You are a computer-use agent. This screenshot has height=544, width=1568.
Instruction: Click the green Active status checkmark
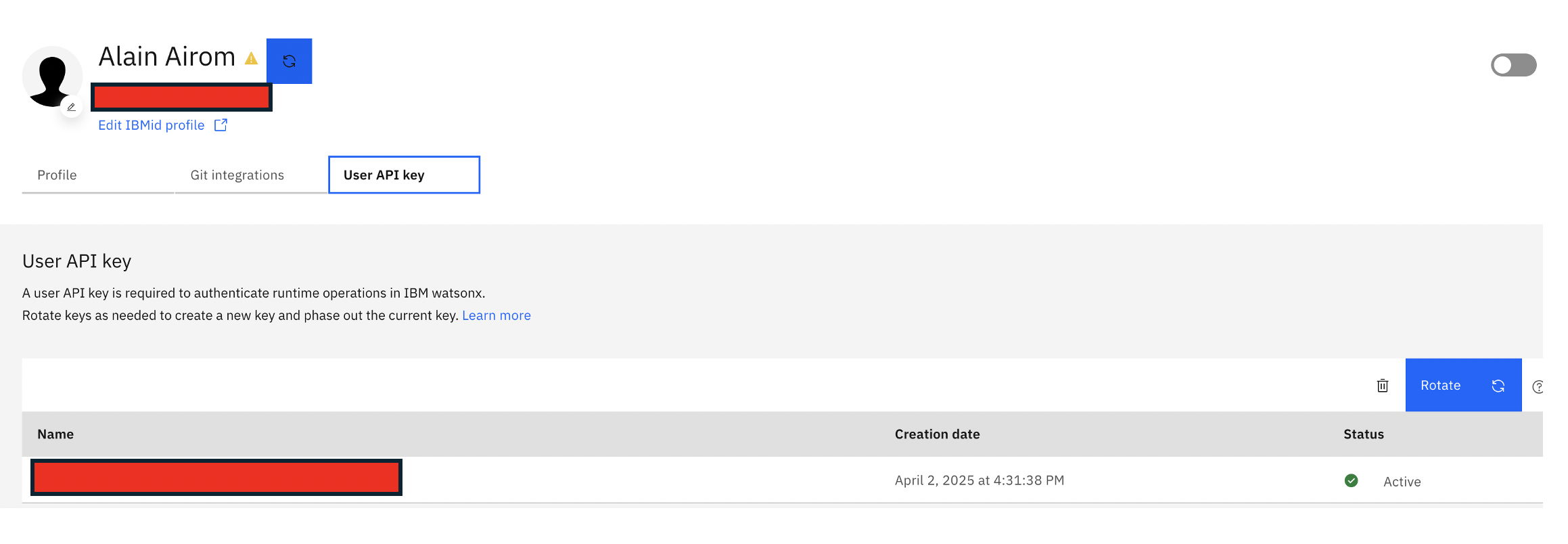coord(1352,480)
